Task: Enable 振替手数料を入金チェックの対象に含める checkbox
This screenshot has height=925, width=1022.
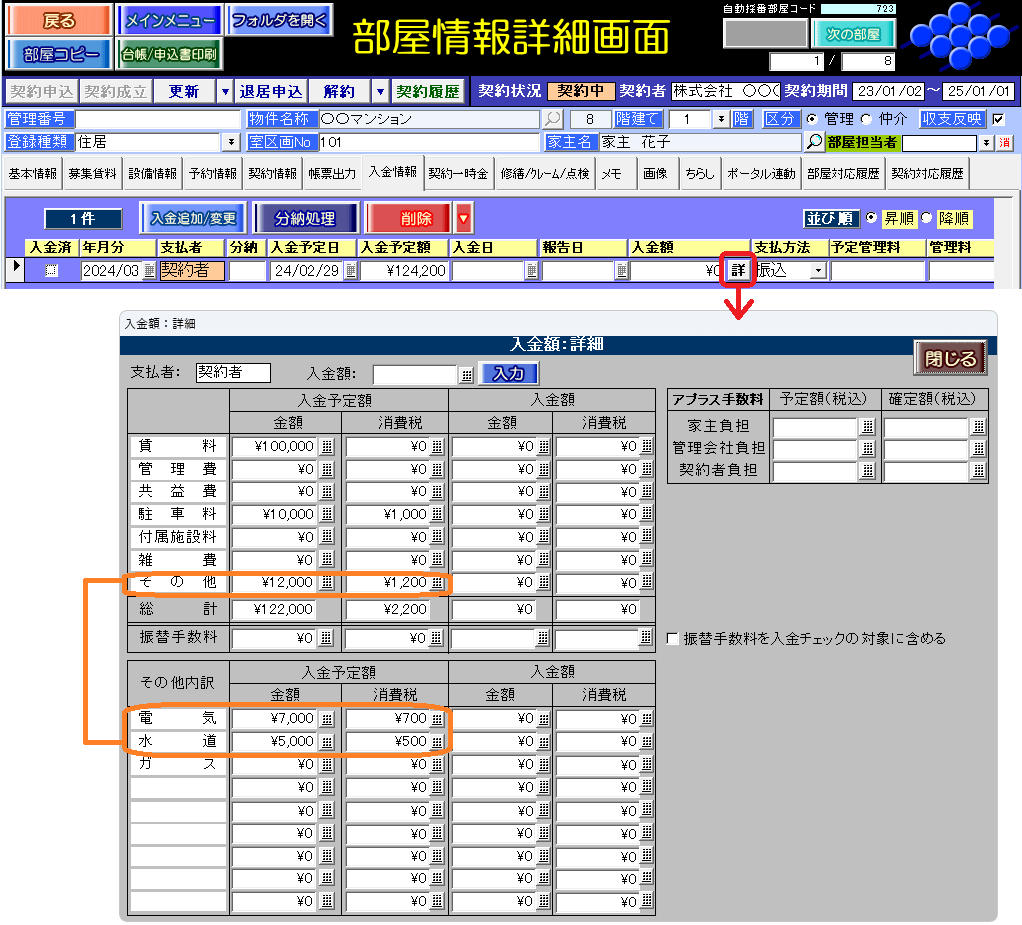Action: coord(673,638)
